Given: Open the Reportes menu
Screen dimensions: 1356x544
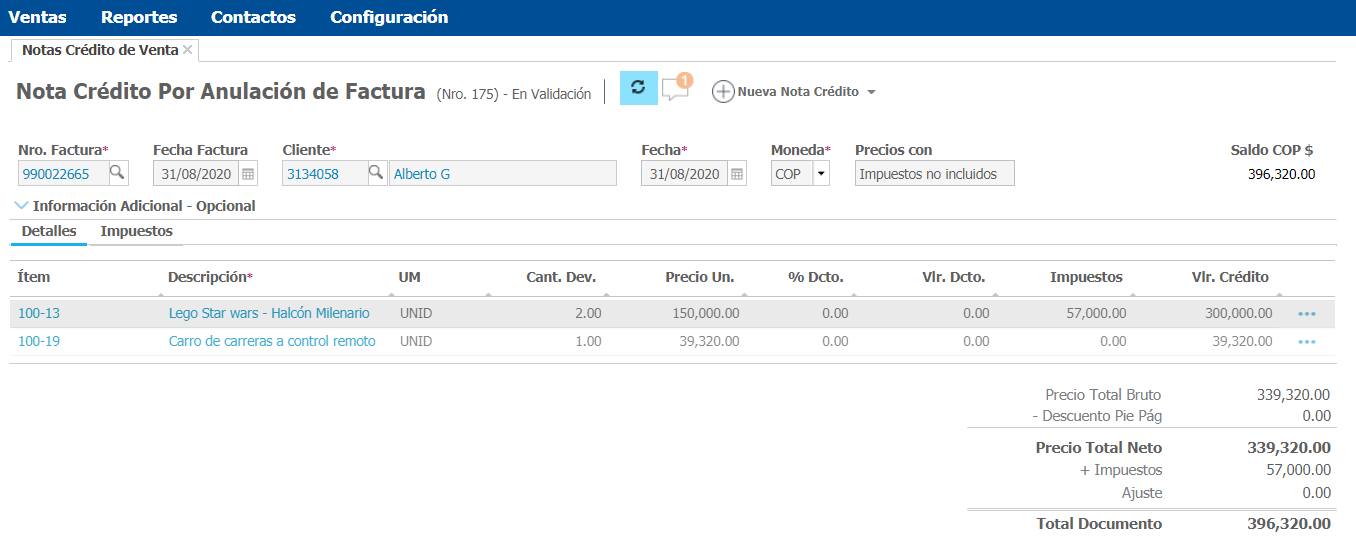Looking at the screenshot, I should tap(139, 17).
